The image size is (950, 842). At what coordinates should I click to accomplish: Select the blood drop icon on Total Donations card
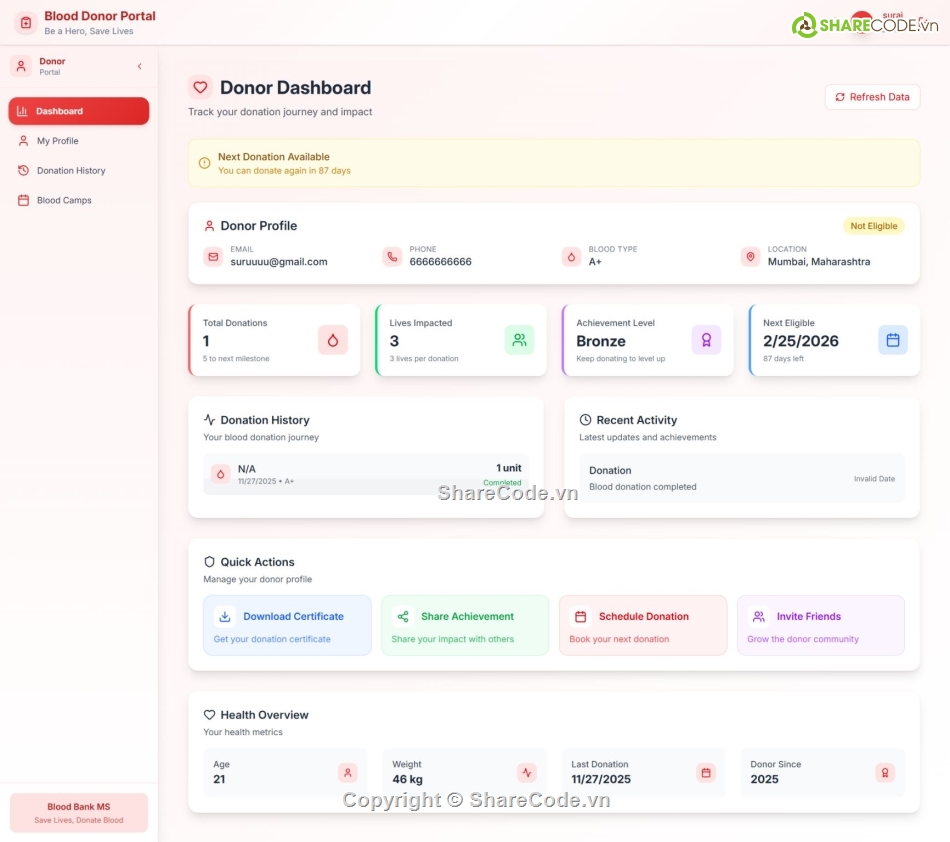[335, 340]
